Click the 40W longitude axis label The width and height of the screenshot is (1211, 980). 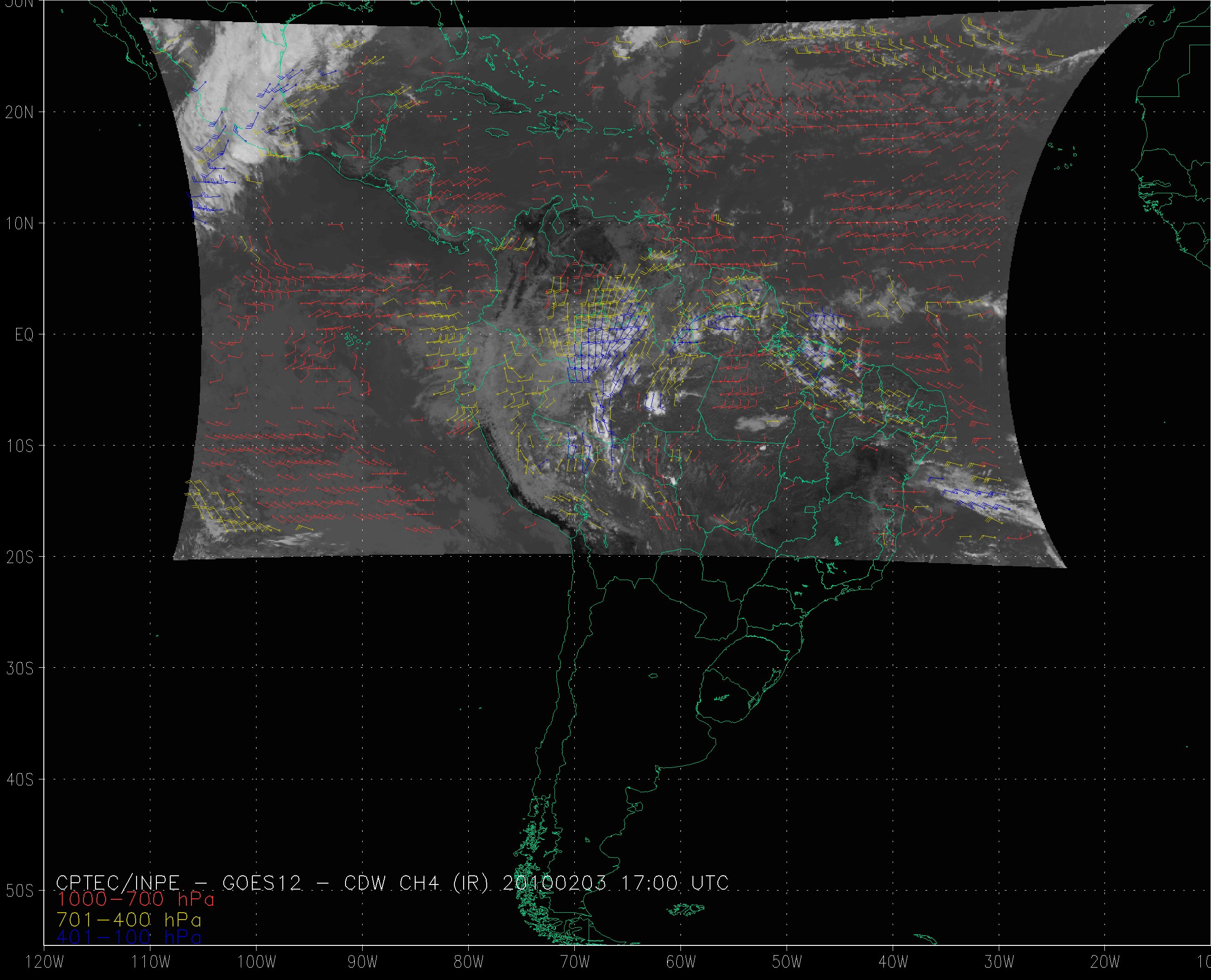pyautogui.click(x=893, y=962)
